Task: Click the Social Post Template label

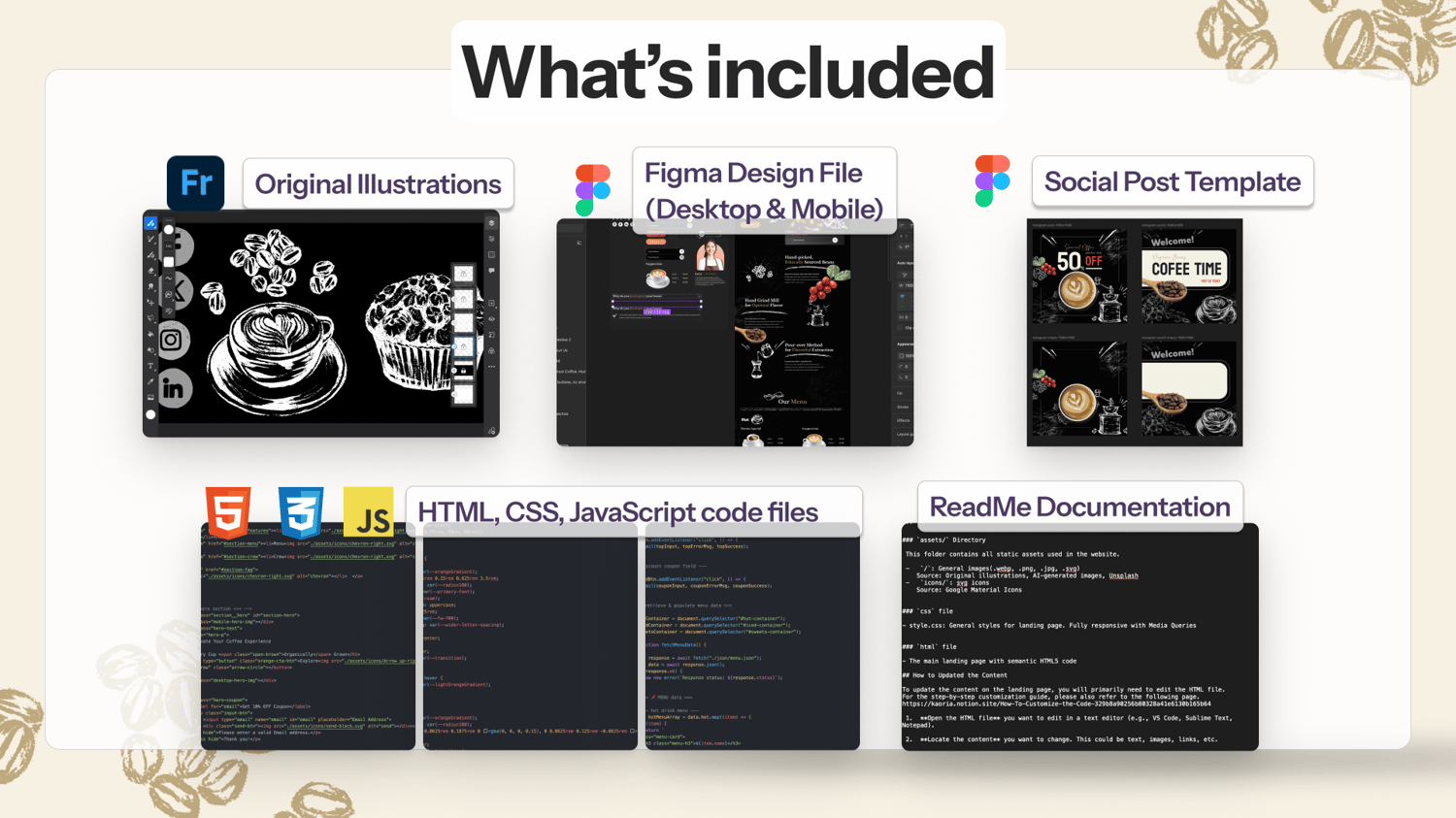Action: (x=1173, y=181)
